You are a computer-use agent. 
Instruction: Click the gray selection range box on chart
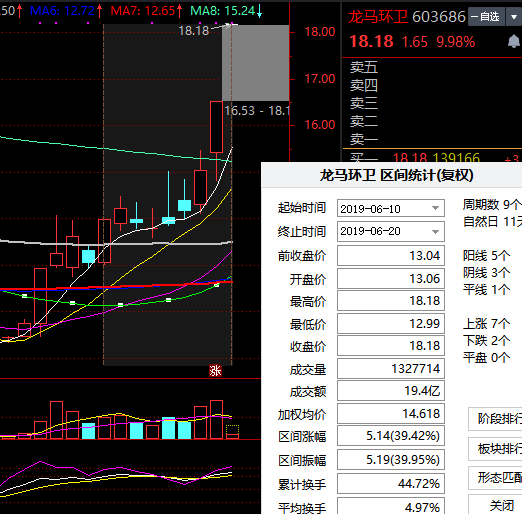pyautogui.click(x=255, y=63)
